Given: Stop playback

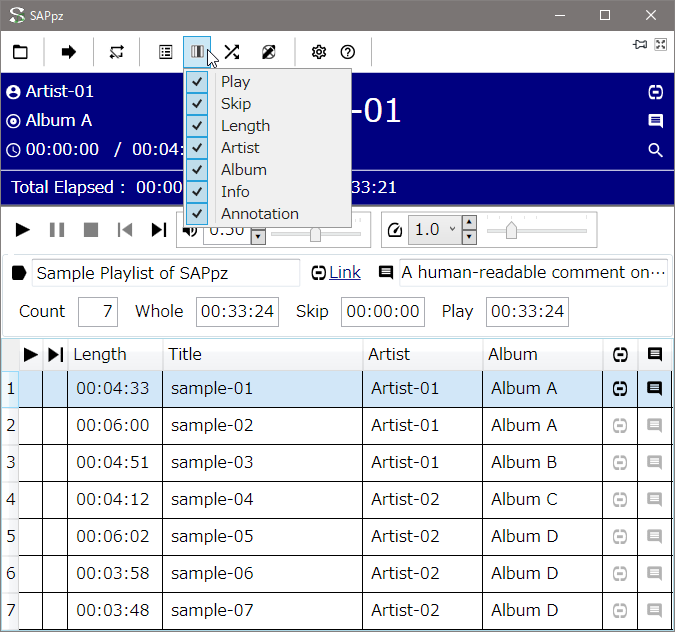Looking at the screenshot, I should coord(91,230).
